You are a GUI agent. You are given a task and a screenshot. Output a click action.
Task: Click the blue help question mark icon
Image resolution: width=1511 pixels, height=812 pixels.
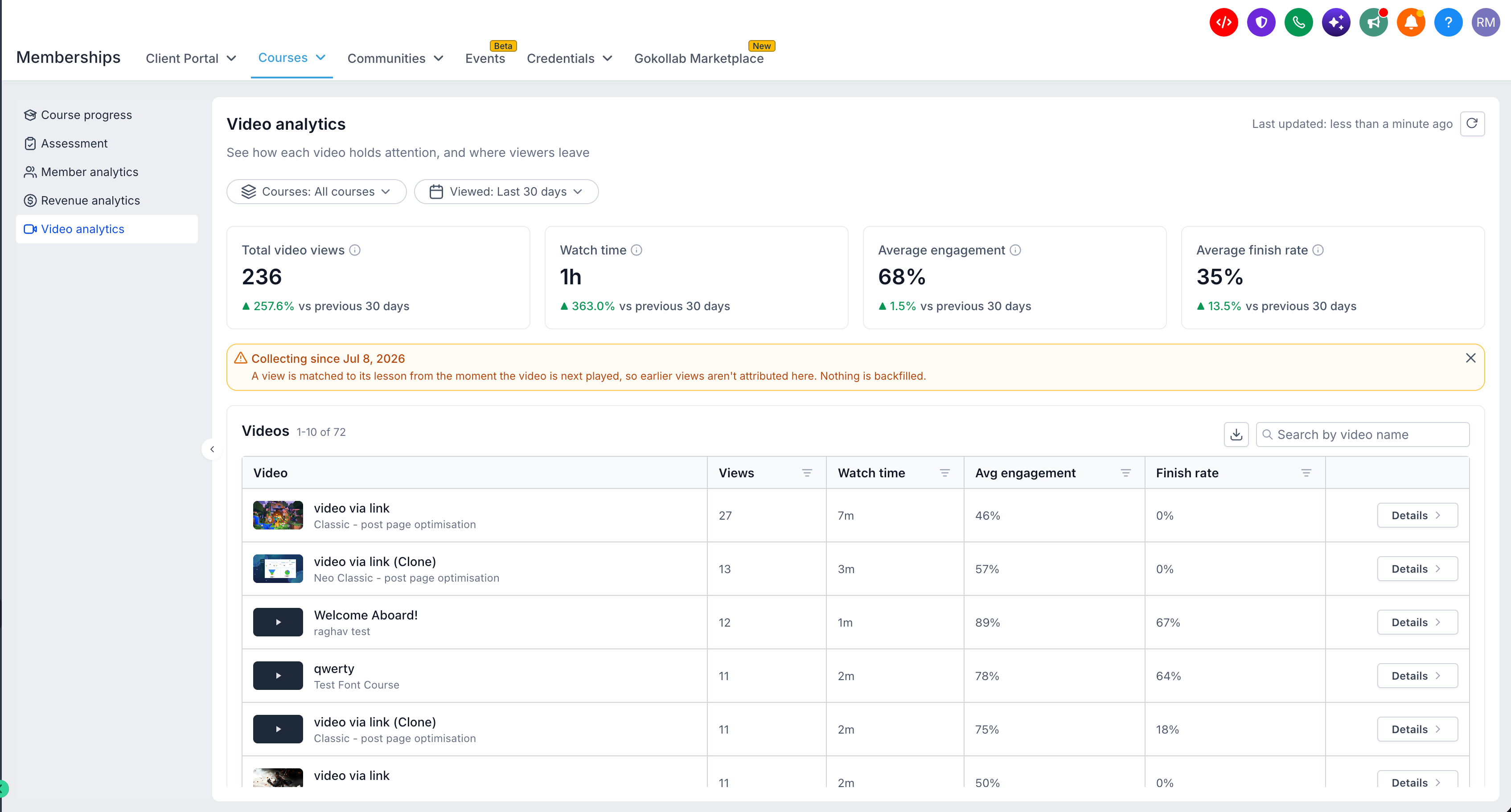tap(1448, 22)
